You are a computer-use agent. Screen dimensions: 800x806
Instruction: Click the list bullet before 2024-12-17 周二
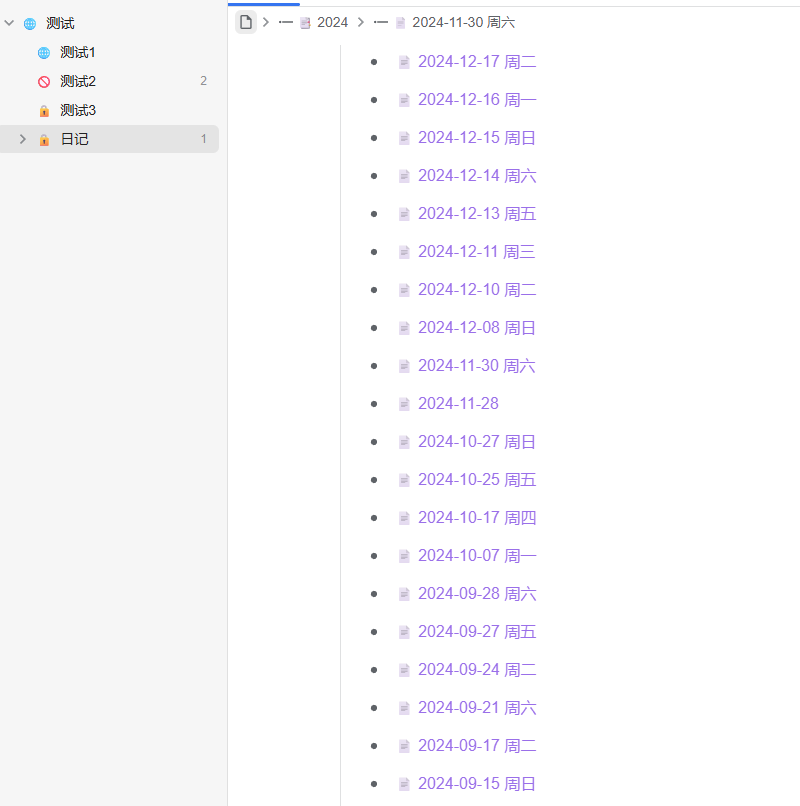(374, 62)
